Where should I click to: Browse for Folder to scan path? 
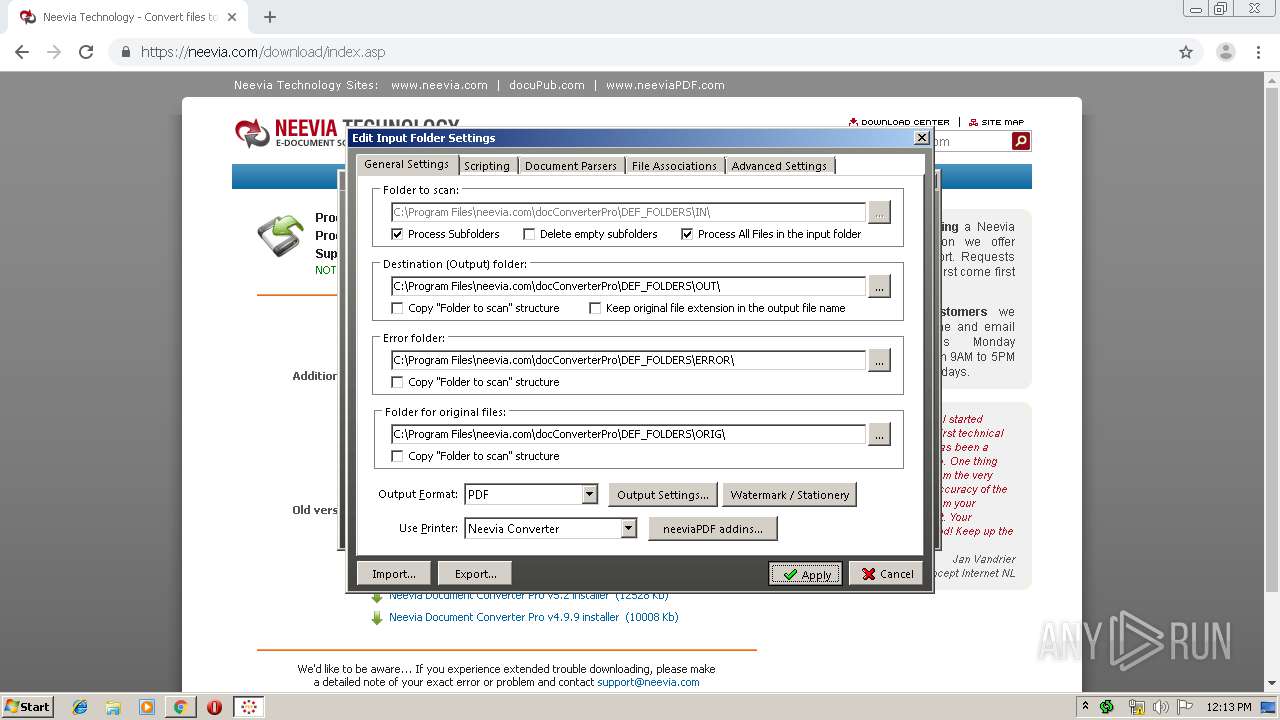(x=879, y=212)
